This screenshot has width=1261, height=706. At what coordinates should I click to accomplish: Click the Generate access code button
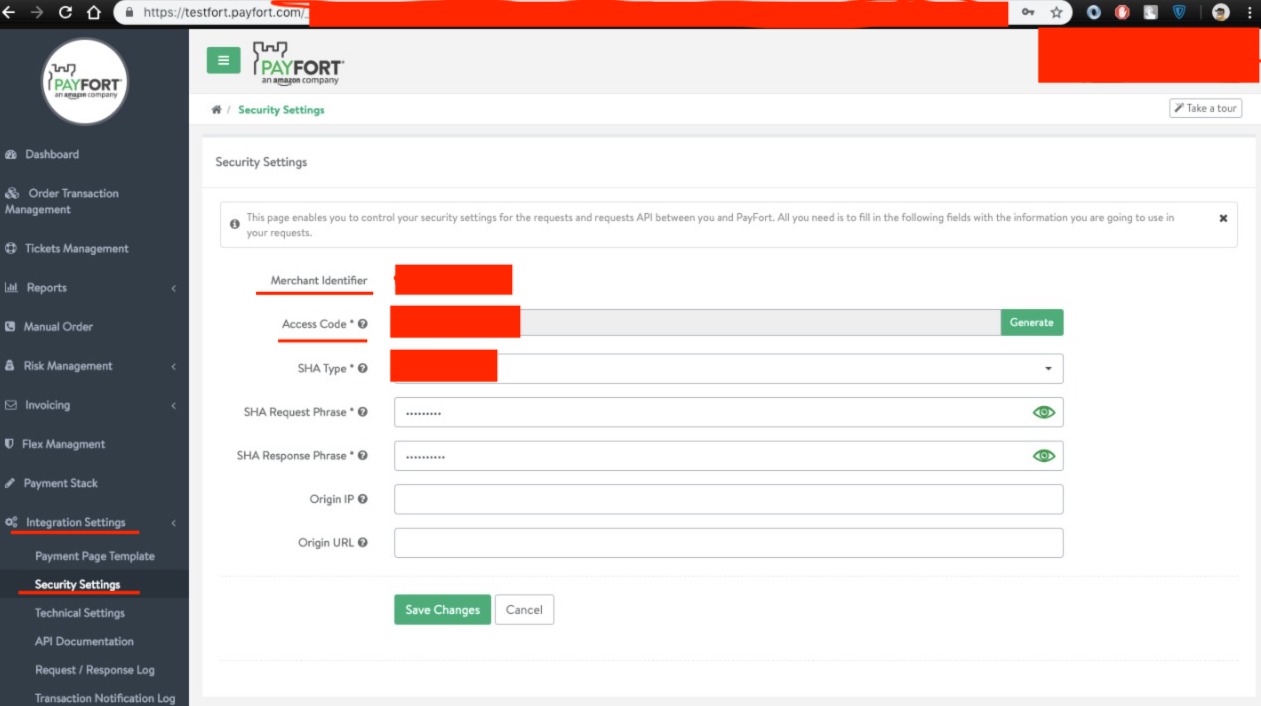point(1032,322)
